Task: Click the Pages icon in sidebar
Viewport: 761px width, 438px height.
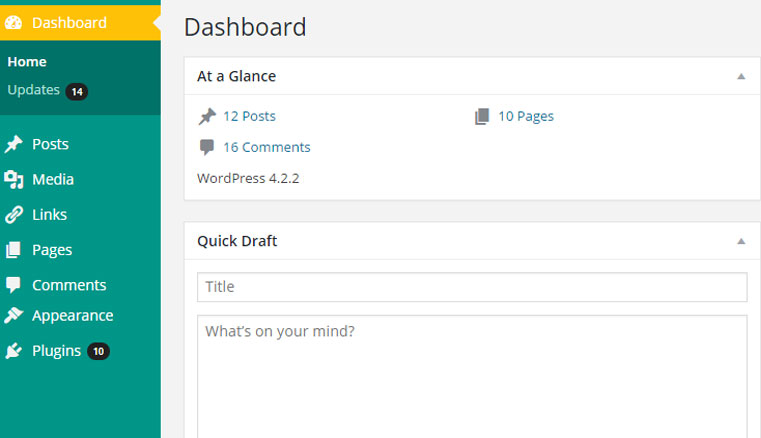Action: click(13, 250)
